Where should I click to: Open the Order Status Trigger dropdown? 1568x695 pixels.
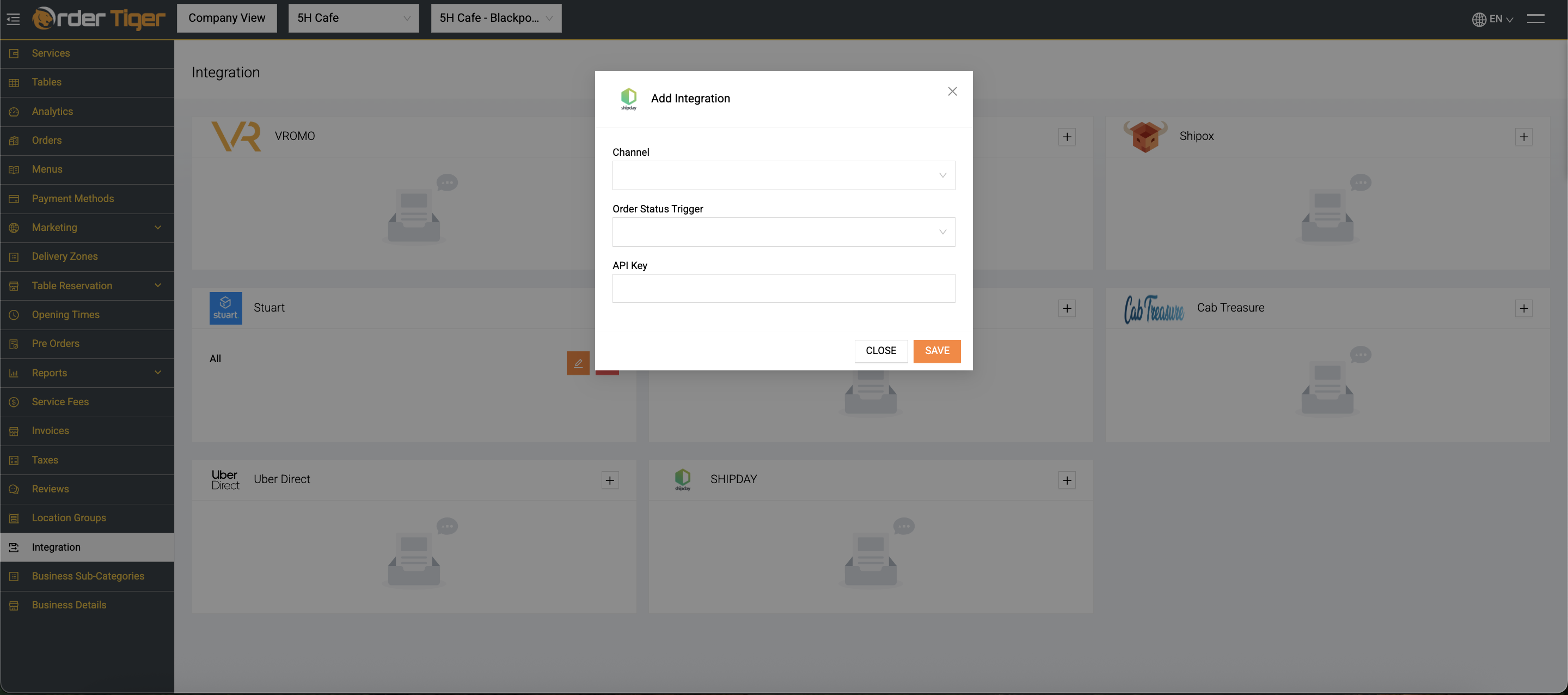click(783, 232)
